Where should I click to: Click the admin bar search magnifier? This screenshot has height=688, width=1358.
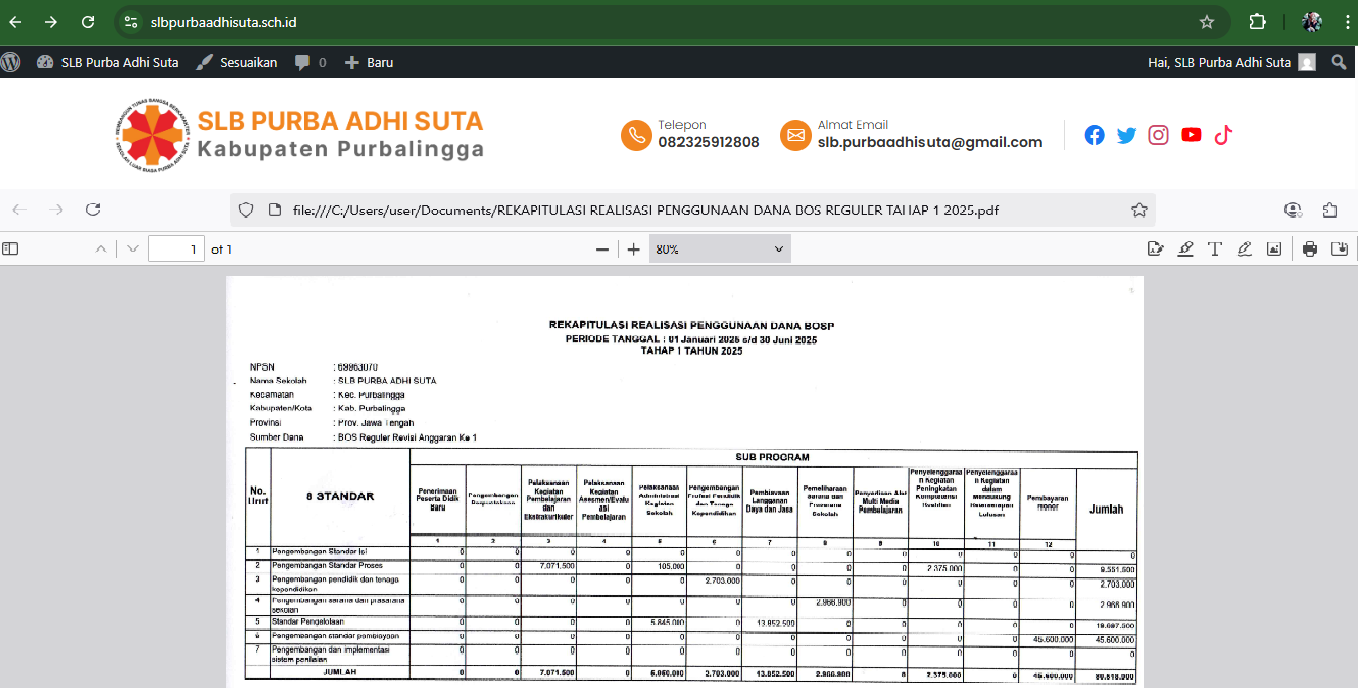pyautogui.click(x=1340, y=62)
